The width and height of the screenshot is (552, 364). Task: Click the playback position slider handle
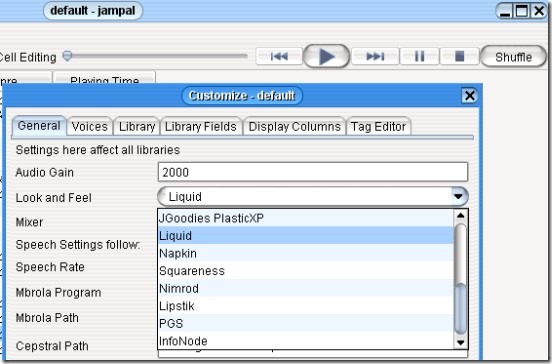point(67,56)
